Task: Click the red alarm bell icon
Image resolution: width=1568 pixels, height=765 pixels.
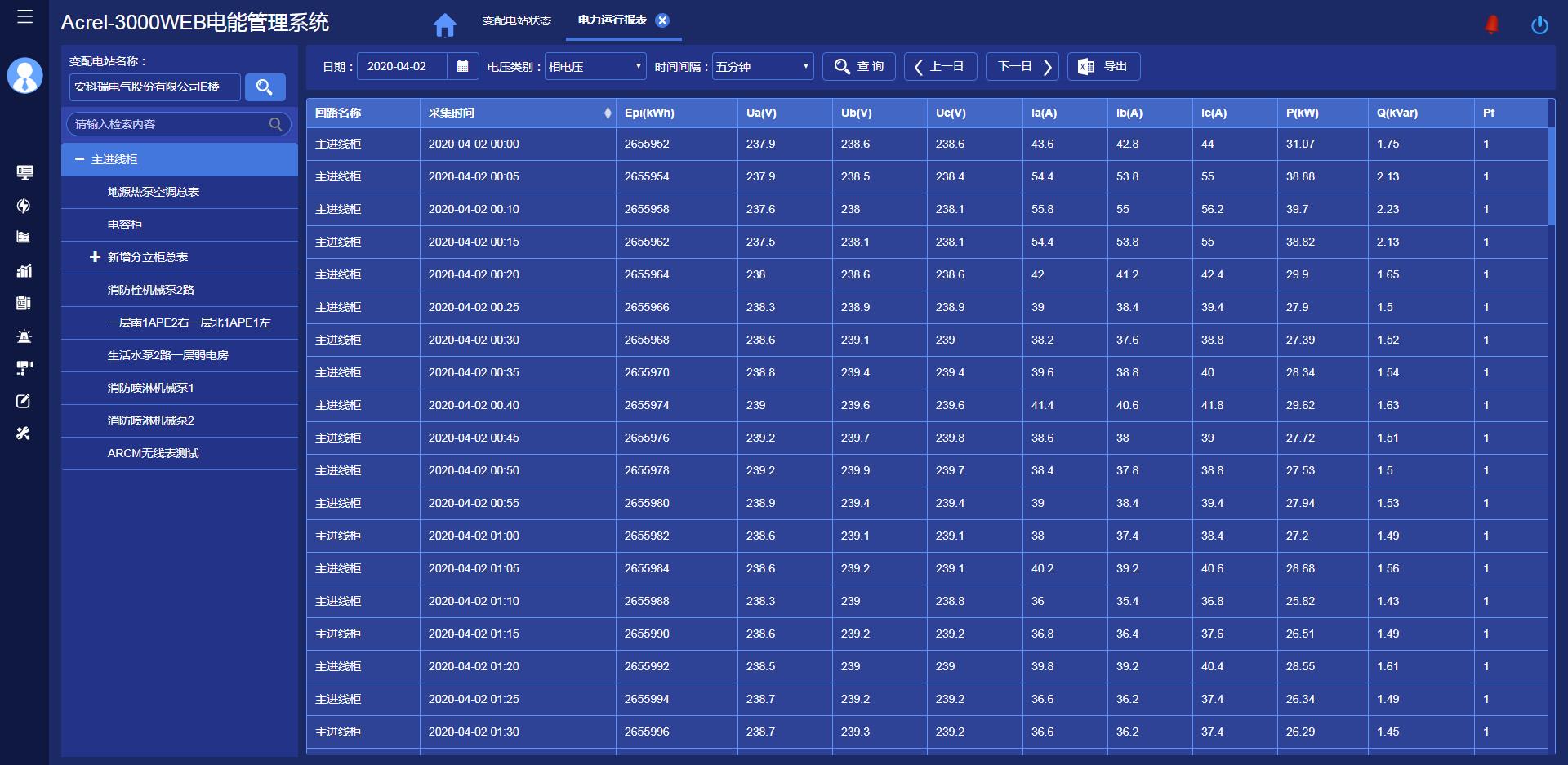Action: click(1491, 24)
